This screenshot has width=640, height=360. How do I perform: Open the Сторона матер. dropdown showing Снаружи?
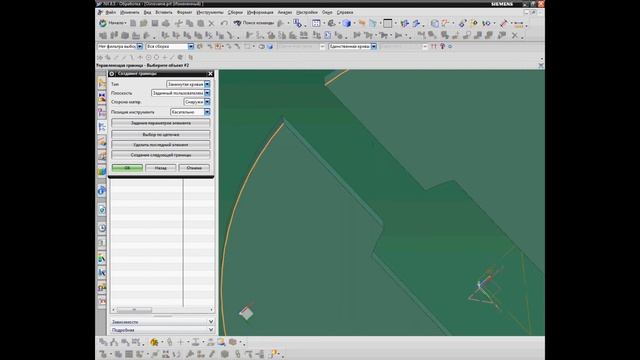pos(197,102)
